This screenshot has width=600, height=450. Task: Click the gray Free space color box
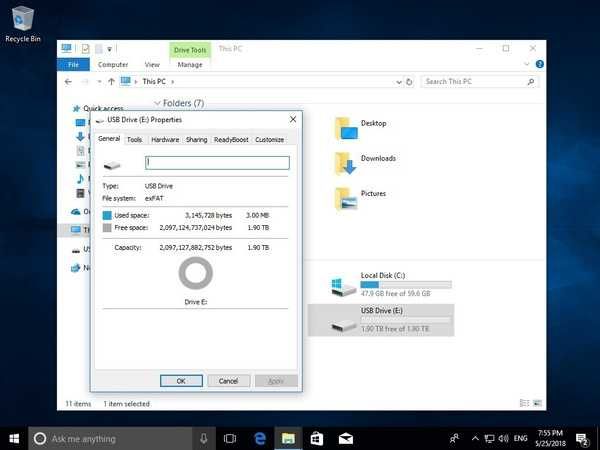coord(107,228)
